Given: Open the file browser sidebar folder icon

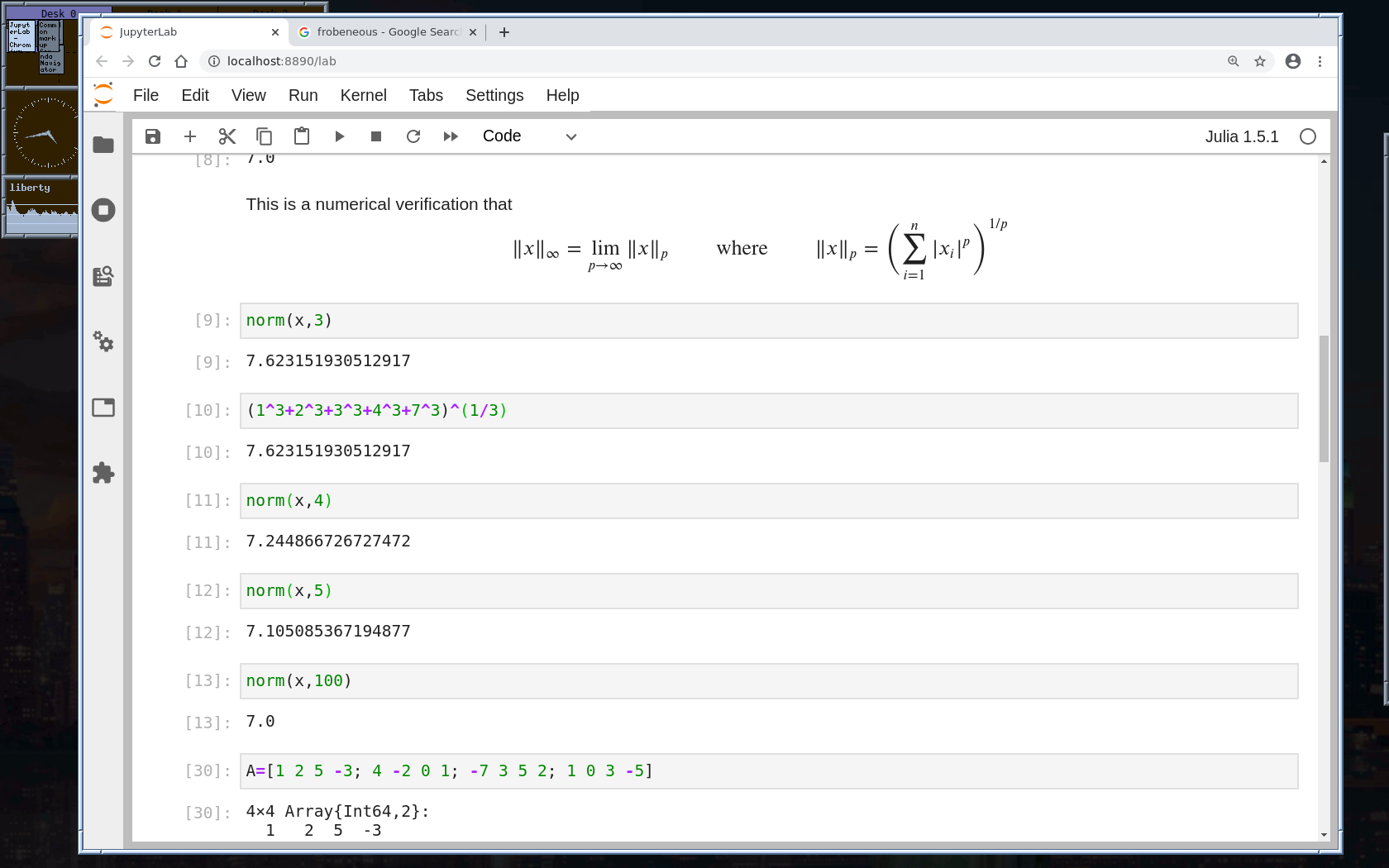Looking at the screenshot, I should [103, 145].
